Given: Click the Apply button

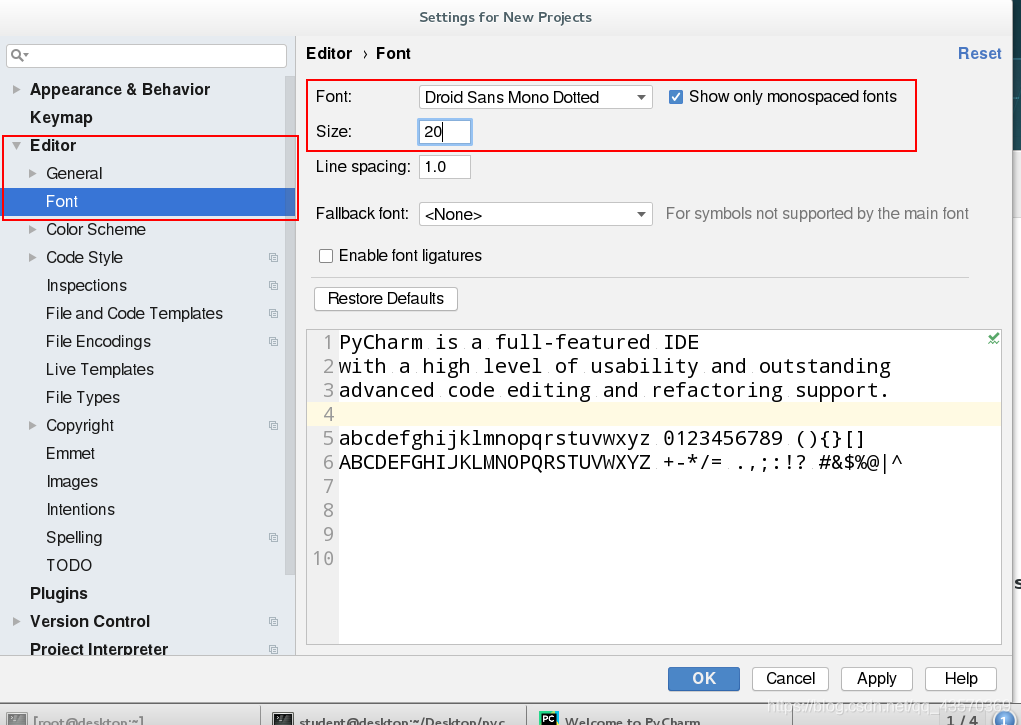Looking at the screenshot, I should point(876,679).
